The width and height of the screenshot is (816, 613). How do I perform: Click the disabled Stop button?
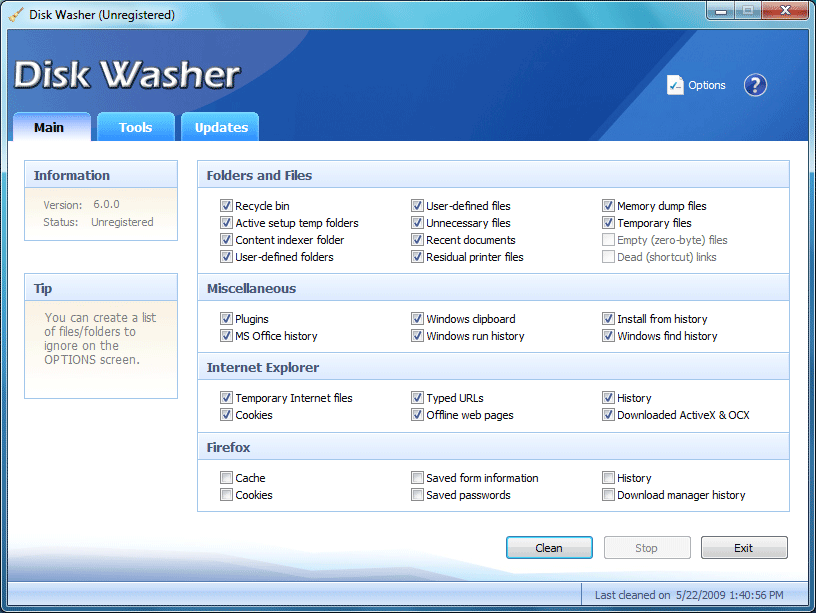[647, 547]
